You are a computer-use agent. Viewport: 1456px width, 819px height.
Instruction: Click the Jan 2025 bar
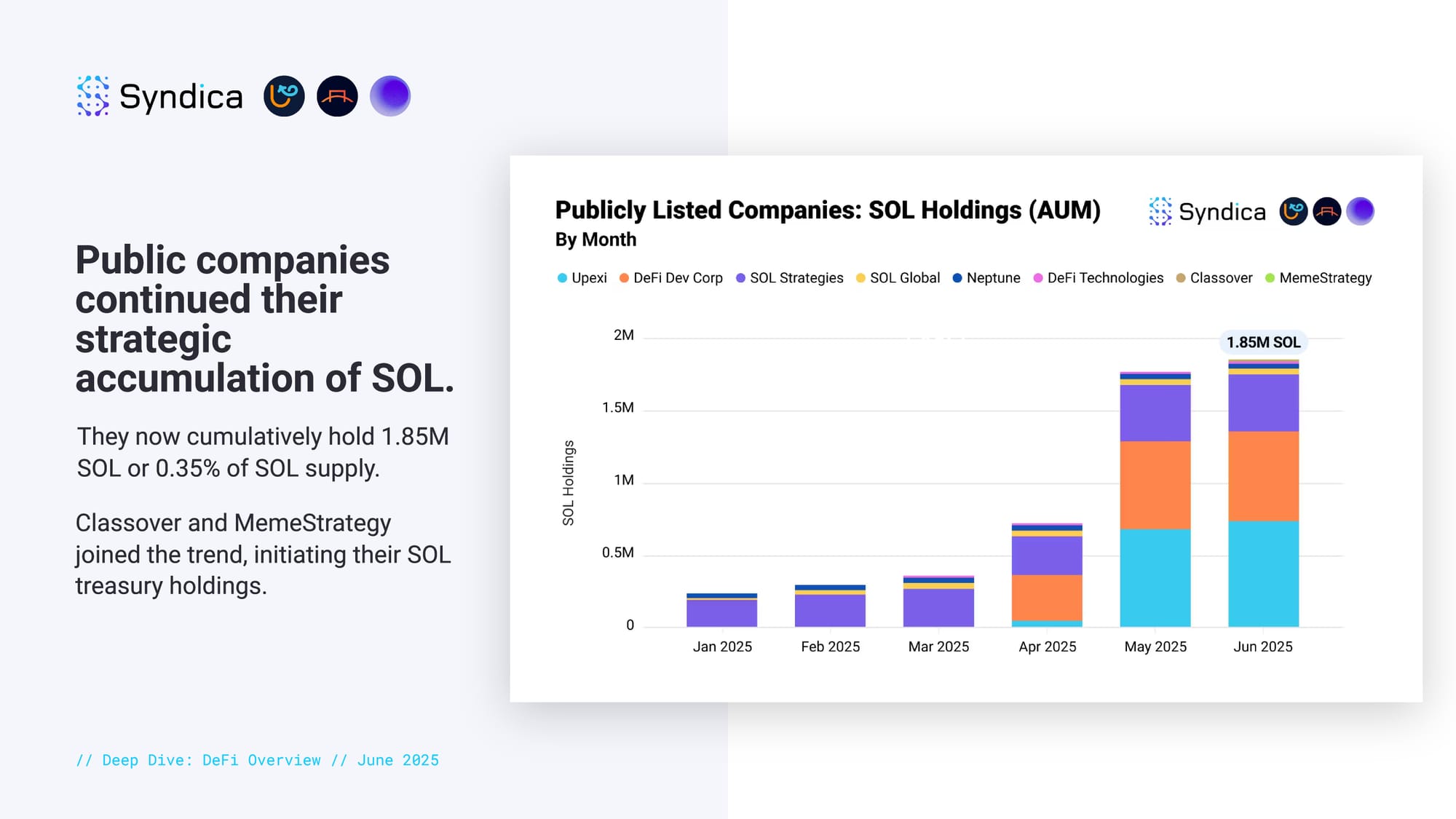721,610
